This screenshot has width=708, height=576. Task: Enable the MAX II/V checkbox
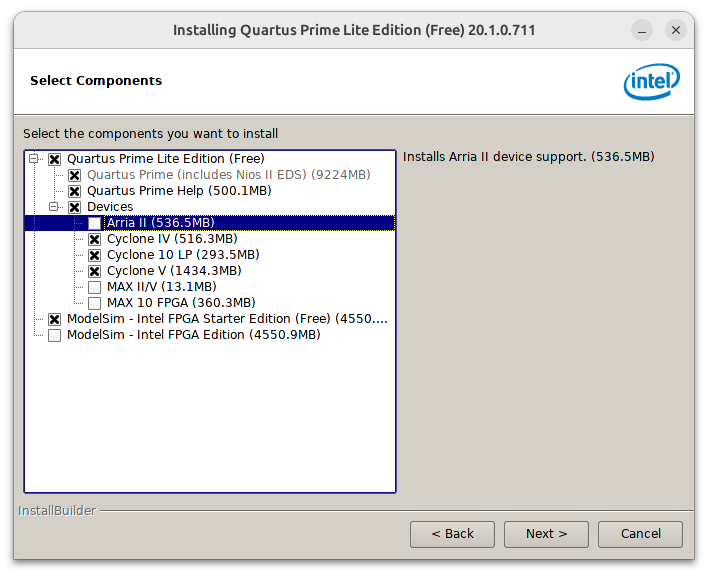(94, 287)
